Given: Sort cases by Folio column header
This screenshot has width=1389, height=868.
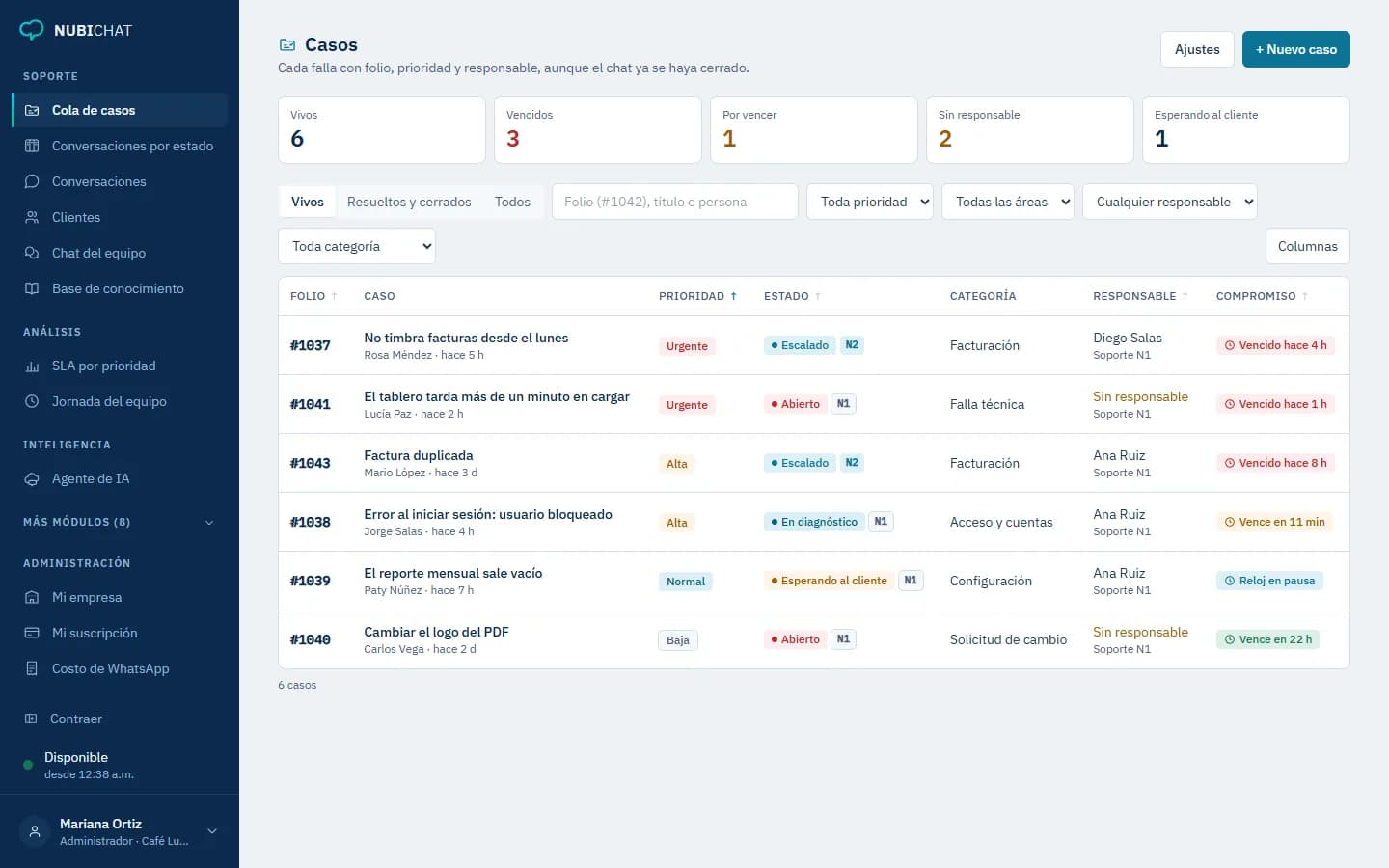Looking at the screenshot, I should [x=313, y=296].
